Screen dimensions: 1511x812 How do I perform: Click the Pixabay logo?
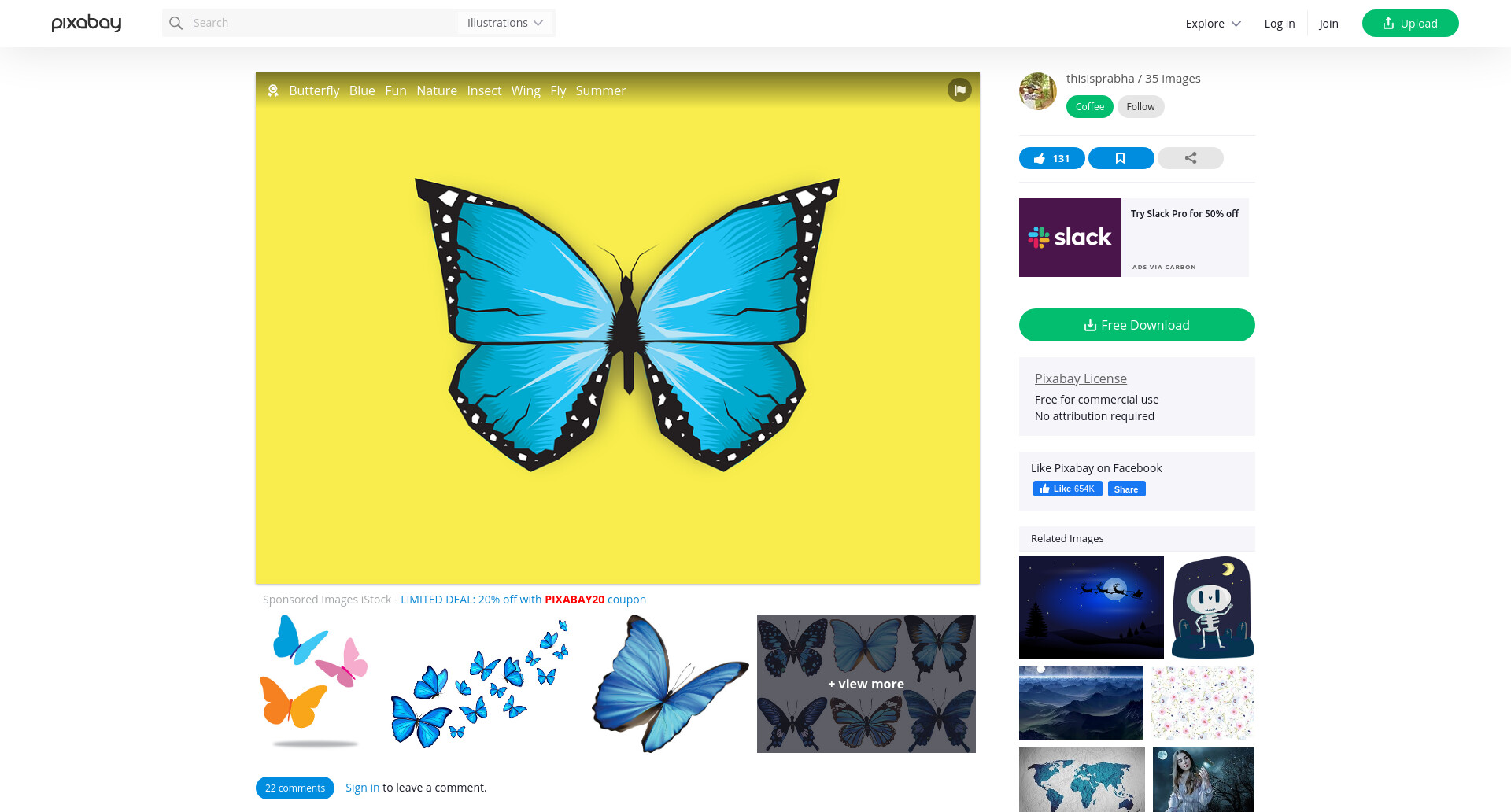(87, 23)
